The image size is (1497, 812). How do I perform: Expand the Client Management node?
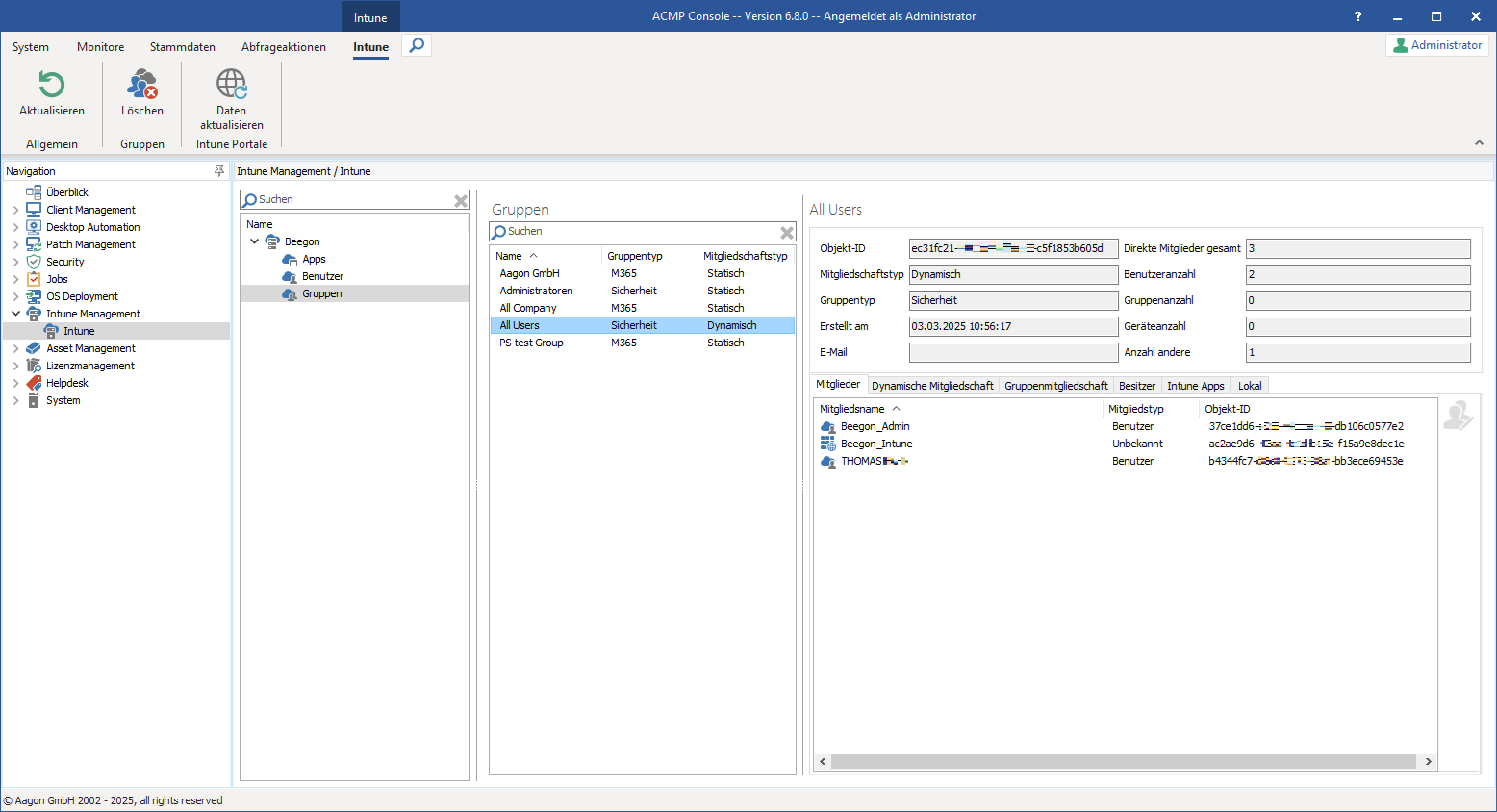(x=16, y=210)
